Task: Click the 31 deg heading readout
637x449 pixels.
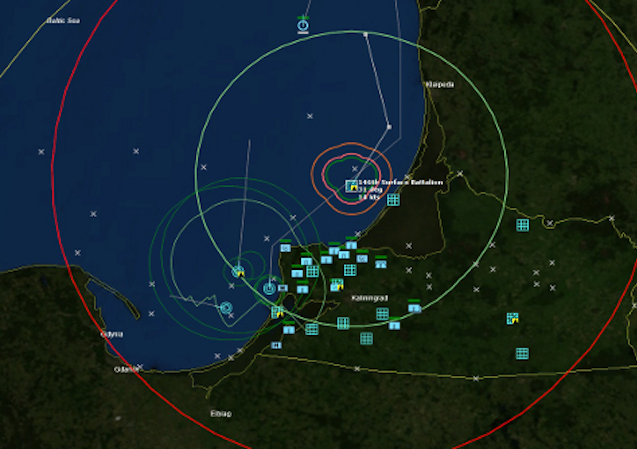Action: click(x=370, y=190)
